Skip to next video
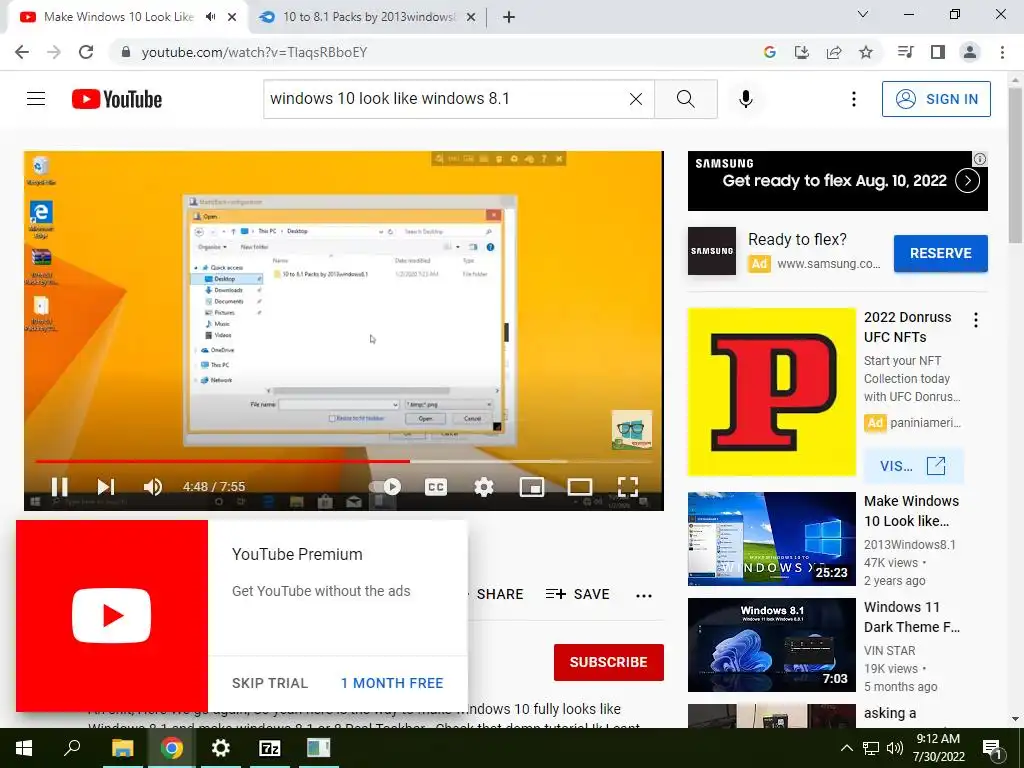Viewport: 1024px width, 768px height. [x=106, y=487]
